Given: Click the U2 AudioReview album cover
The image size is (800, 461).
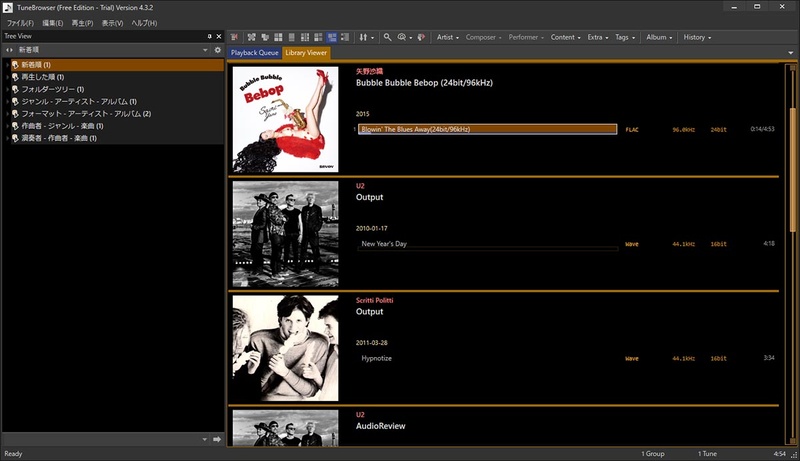Looking at the screenshot, I should coord(285,428).
